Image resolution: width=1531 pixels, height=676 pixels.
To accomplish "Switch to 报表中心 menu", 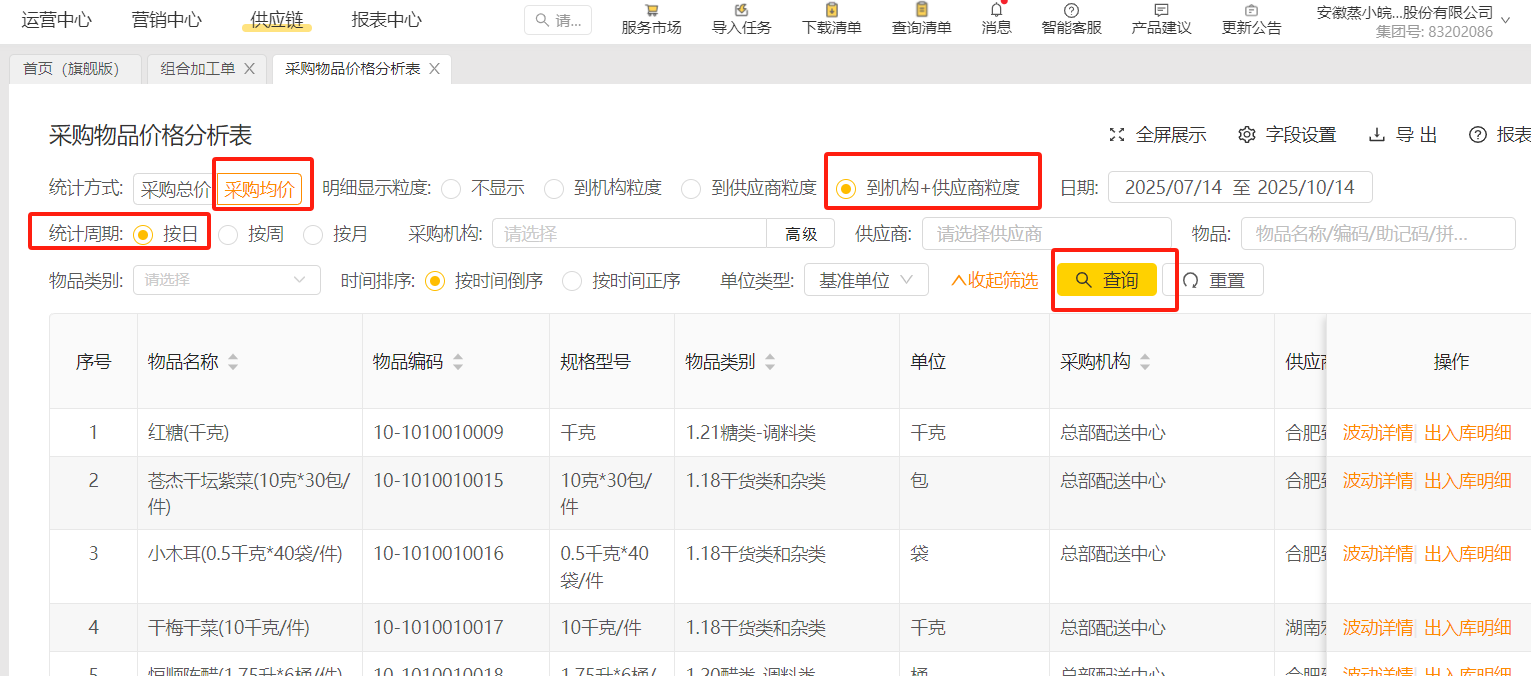I will (x=386, y=20).
